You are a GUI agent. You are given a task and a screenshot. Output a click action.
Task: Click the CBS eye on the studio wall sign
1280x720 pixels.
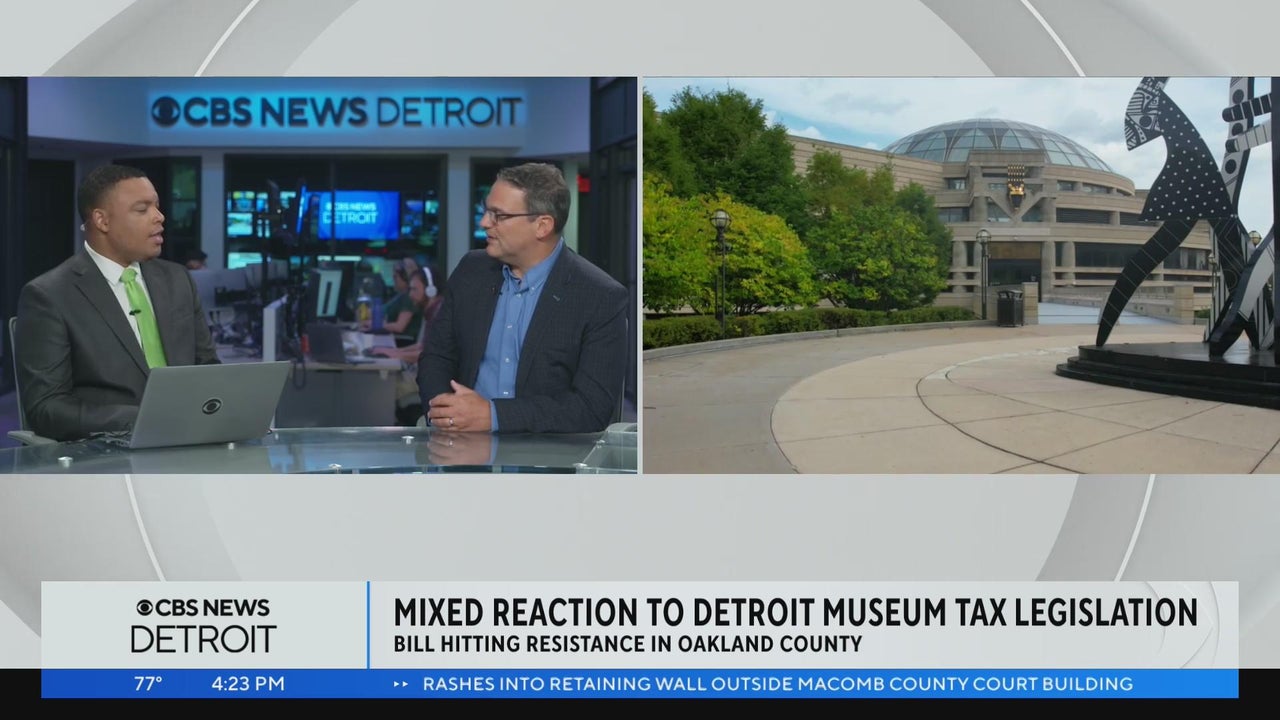pyautogui.click(x=165, y=111)
